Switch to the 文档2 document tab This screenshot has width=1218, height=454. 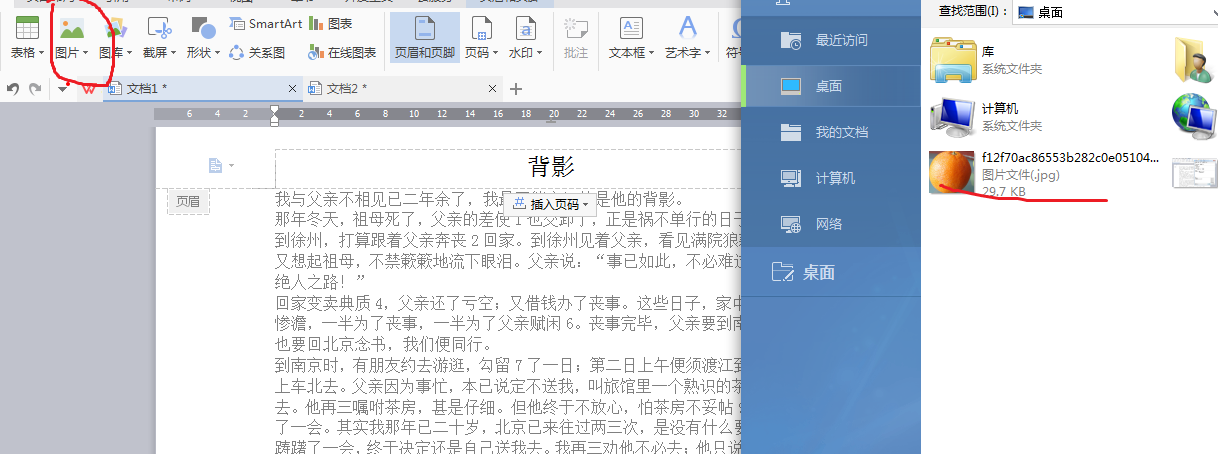coord(402,89)
